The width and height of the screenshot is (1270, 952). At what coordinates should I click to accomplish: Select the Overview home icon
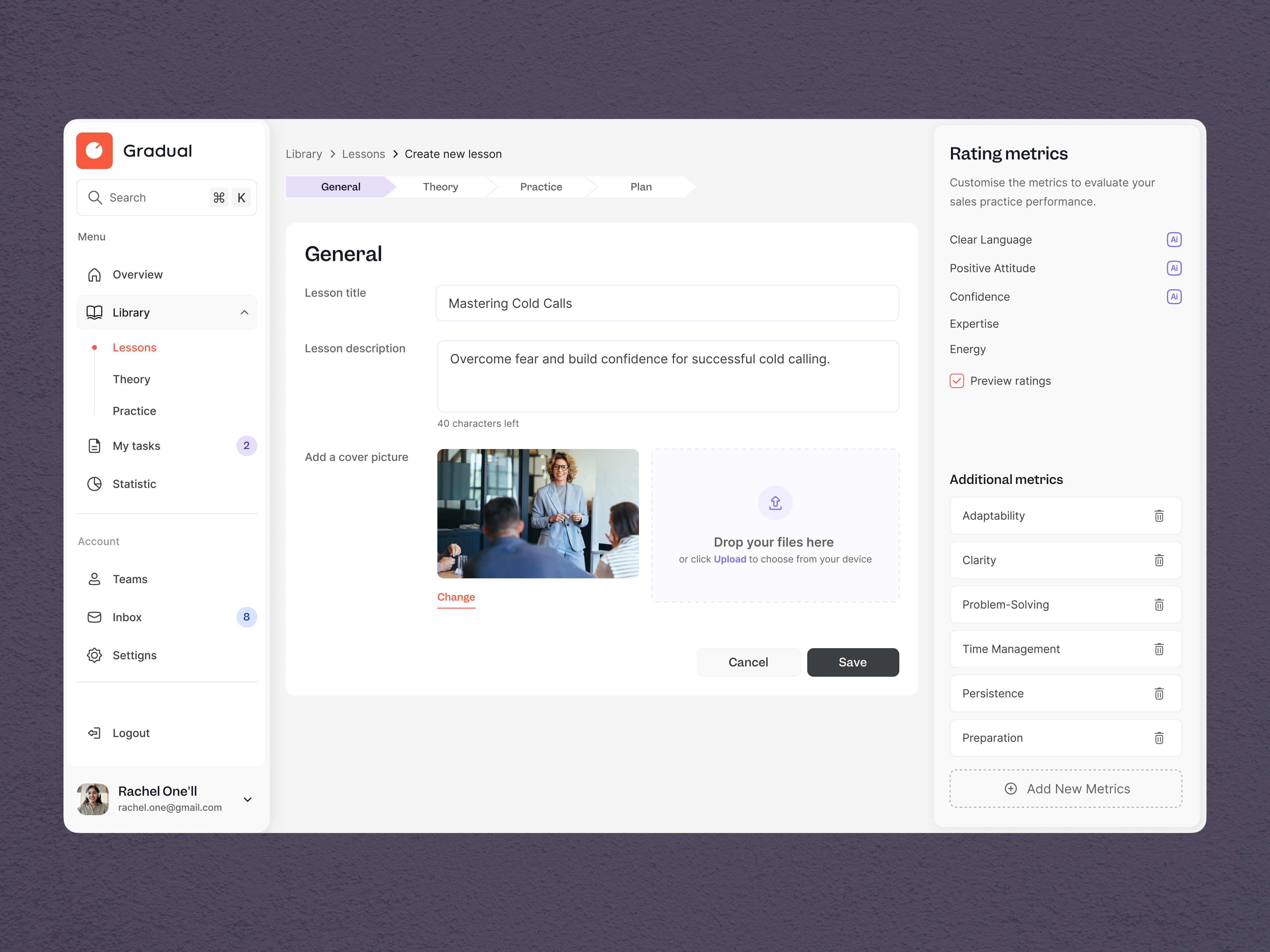click(x=95, y=274)
